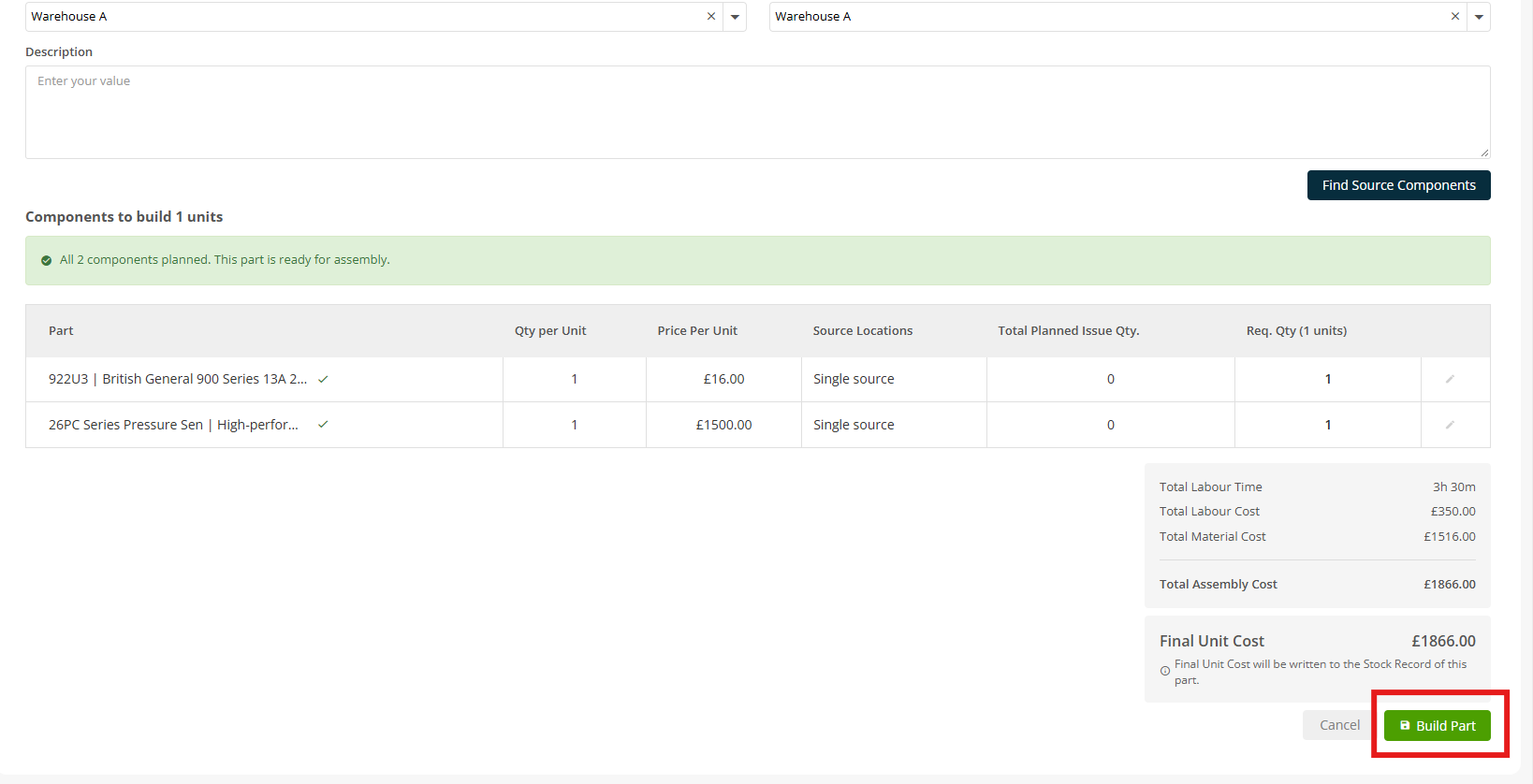Click the £1500.00 price cell
The height and width of the screenshot is (784, 1533).
723,425
